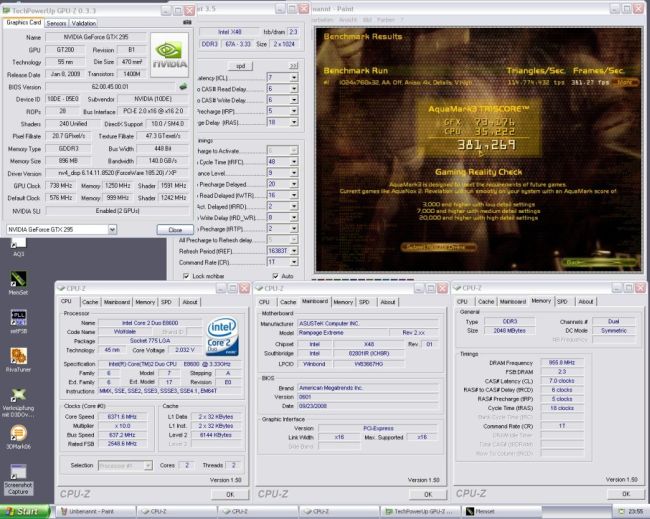
Task: Switch to Memset taskbar button
Action: tap(502, 512)
